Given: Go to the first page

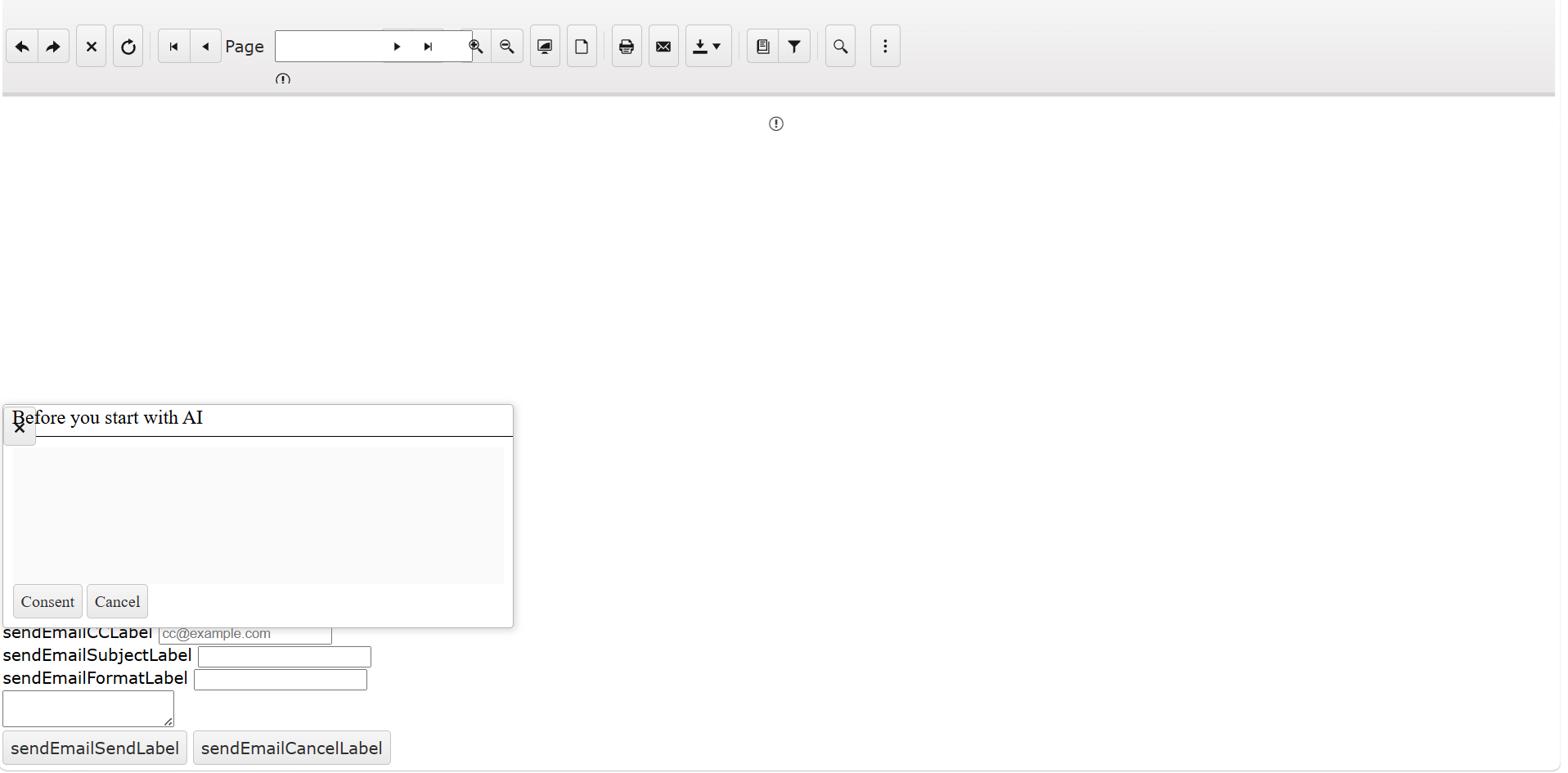Looking at the screenshot, I should click(x=173, y=47).
